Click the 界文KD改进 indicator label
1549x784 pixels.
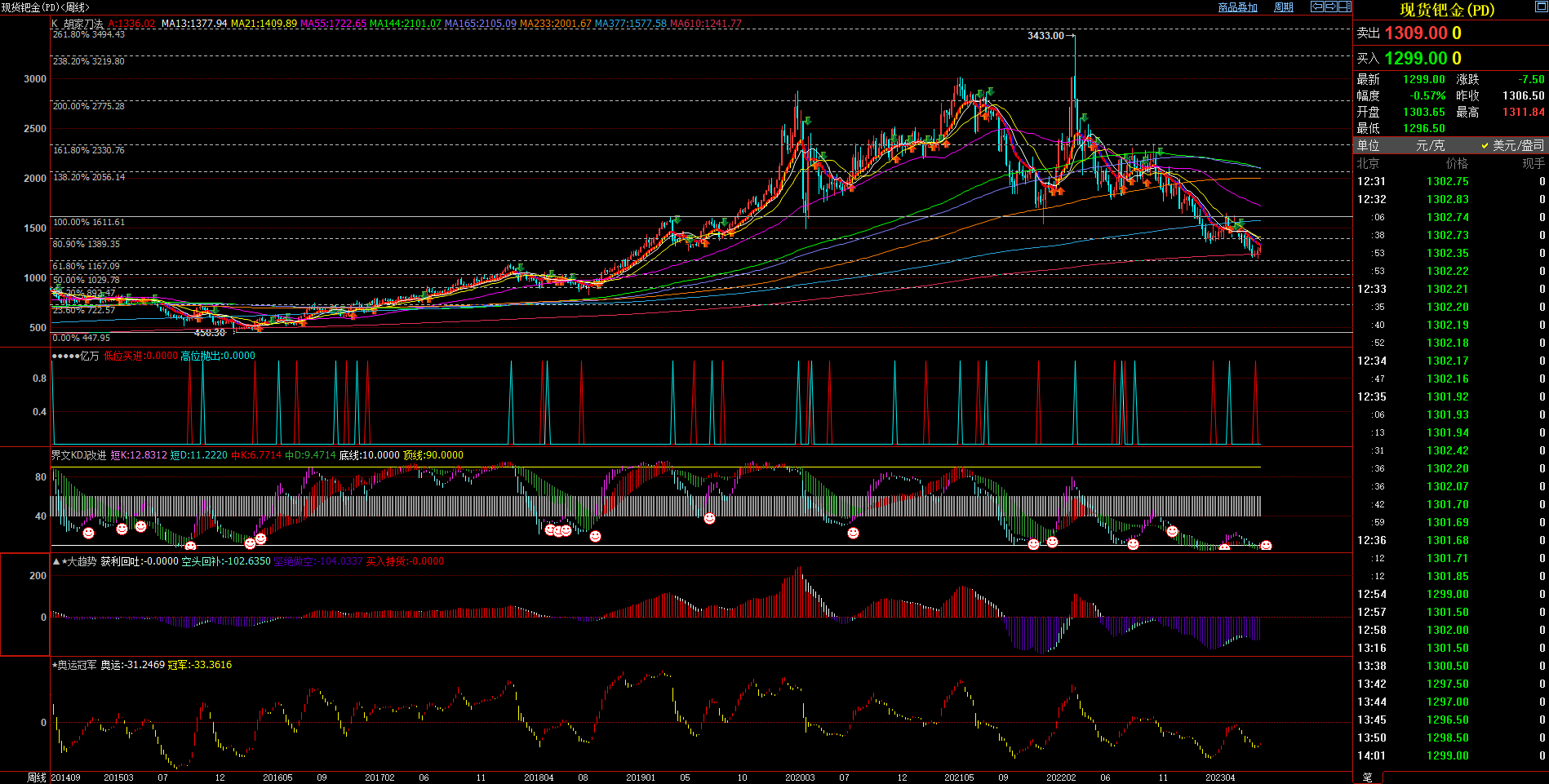[x=78, y=455]
